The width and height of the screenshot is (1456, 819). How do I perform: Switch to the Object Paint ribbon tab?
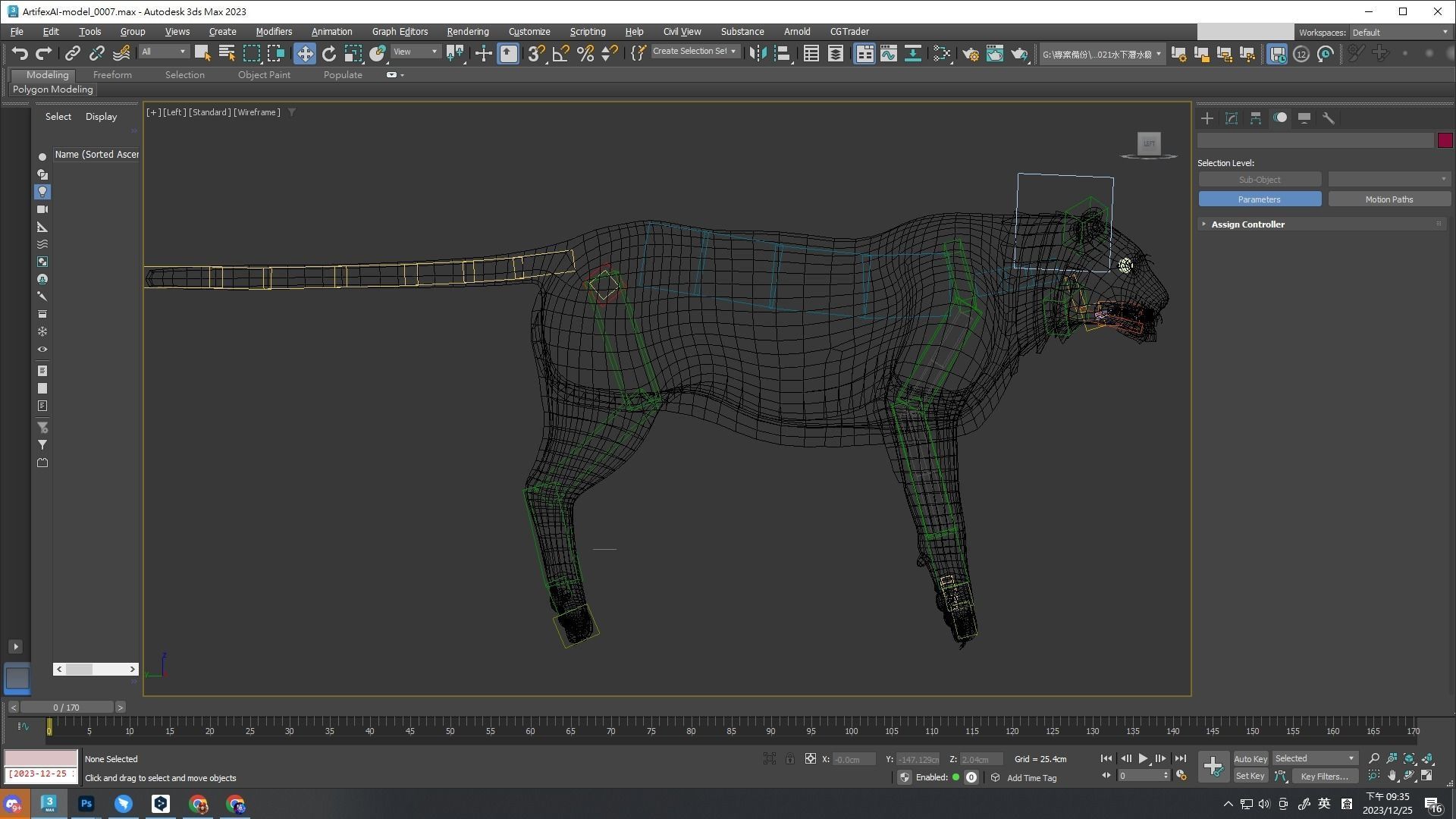(264, 75)
